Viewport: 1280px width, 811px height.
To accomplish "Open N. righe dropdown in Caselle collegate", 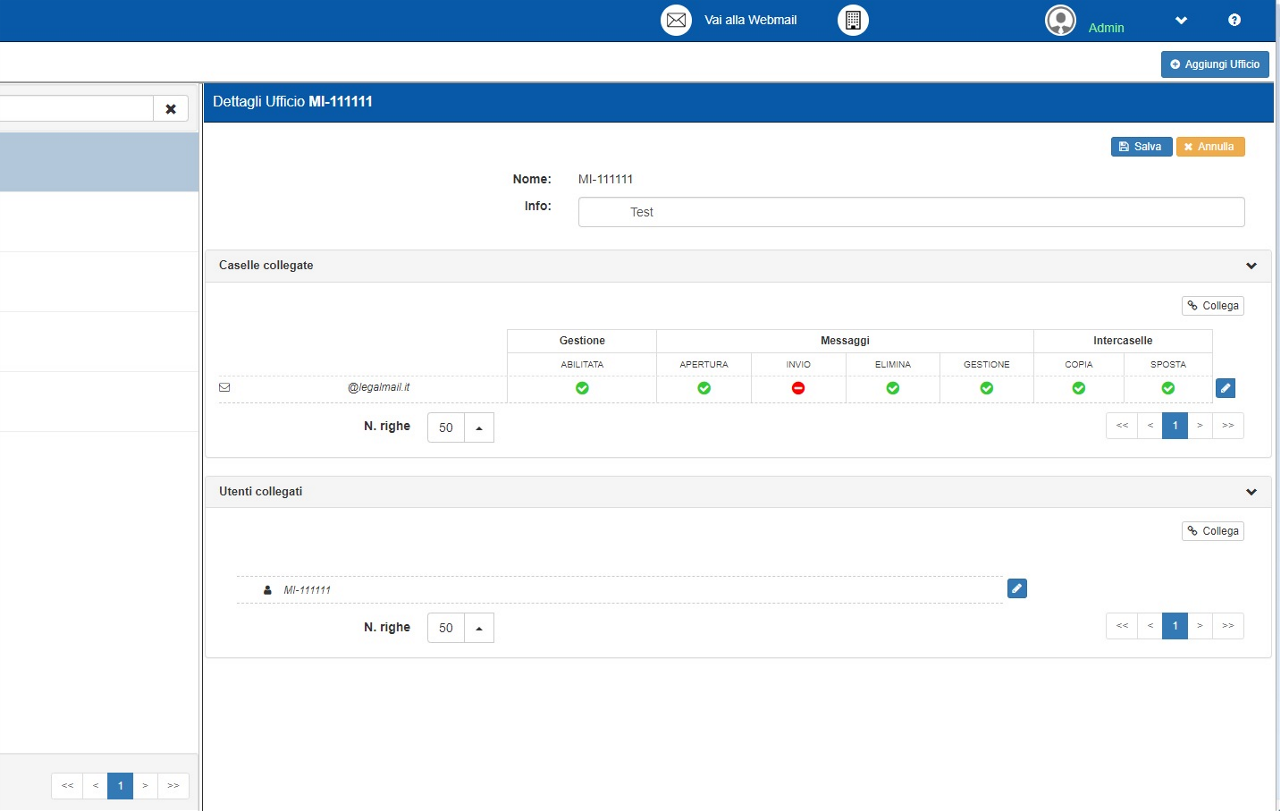I will tap(478, 428).
